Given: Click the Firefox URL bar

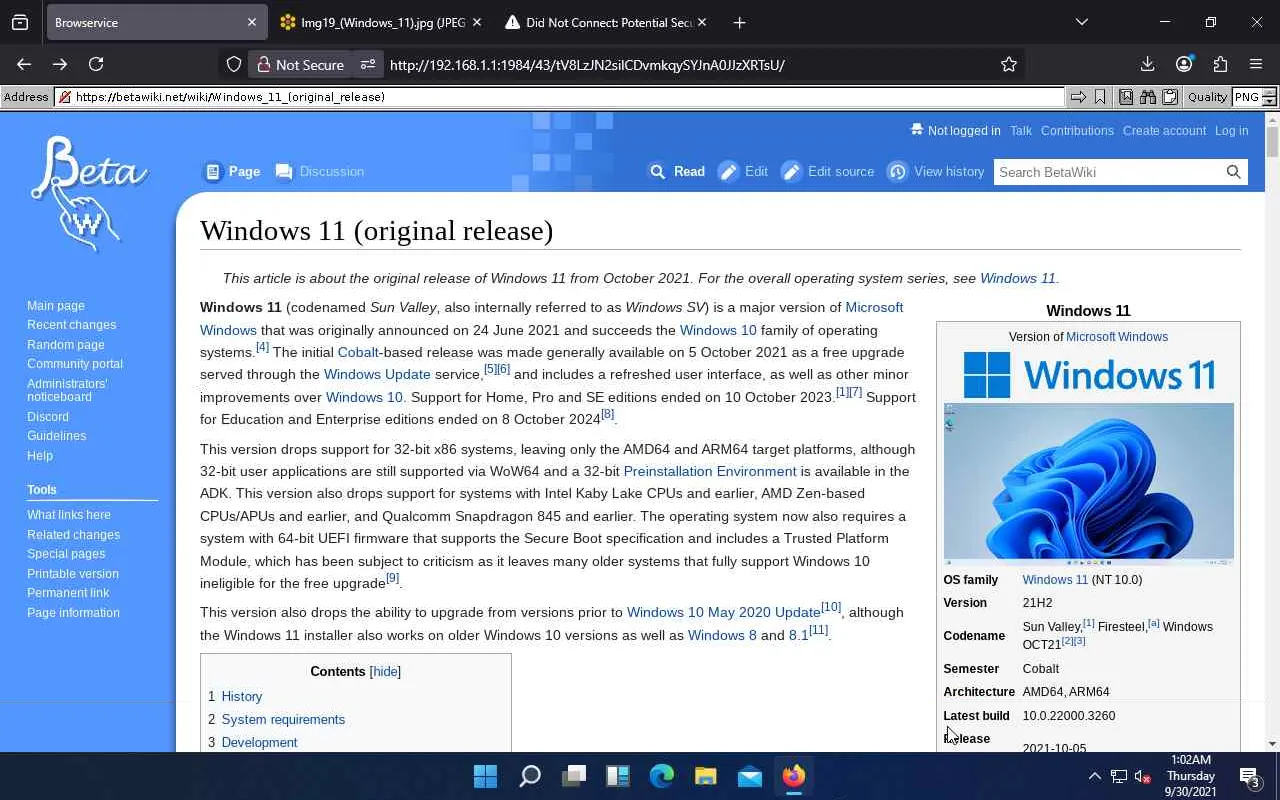Looking at the screenshot, I should point(688,64).
